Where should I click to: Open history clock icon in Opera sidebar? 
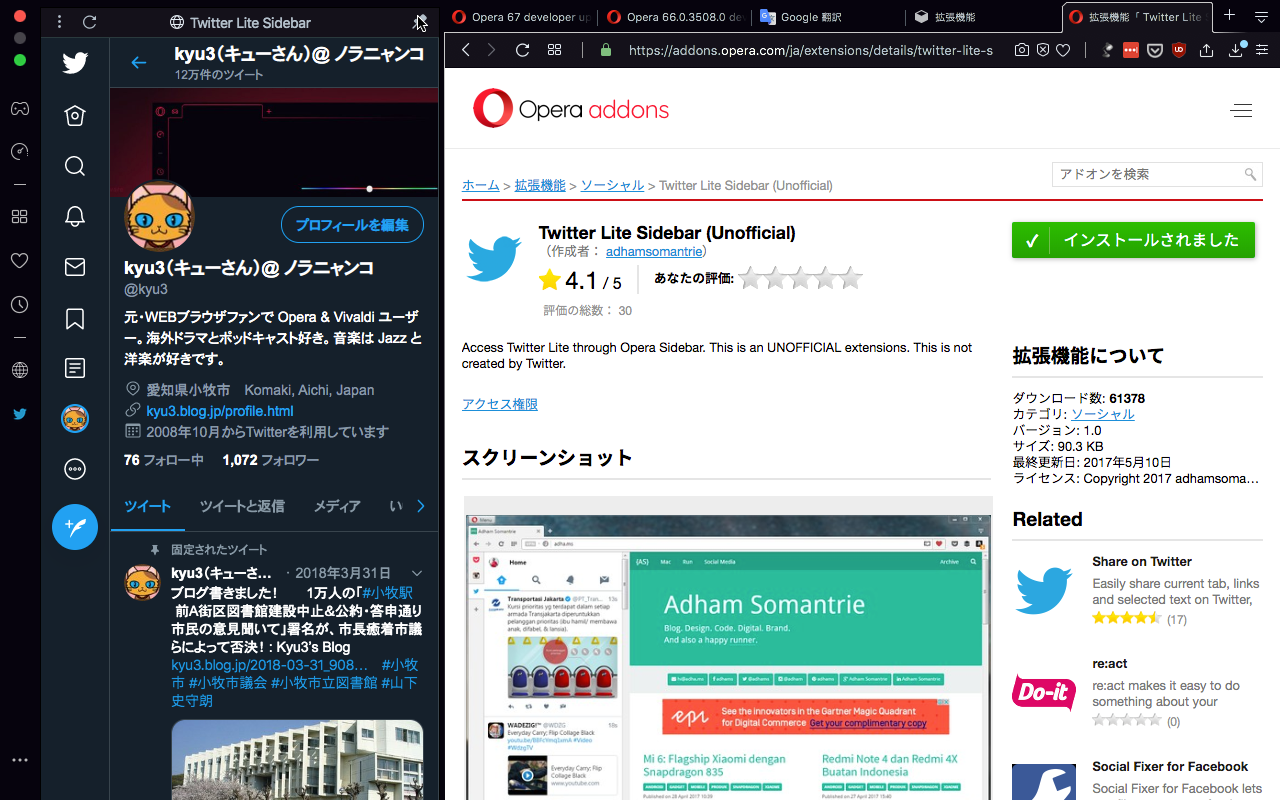point(19,304)
